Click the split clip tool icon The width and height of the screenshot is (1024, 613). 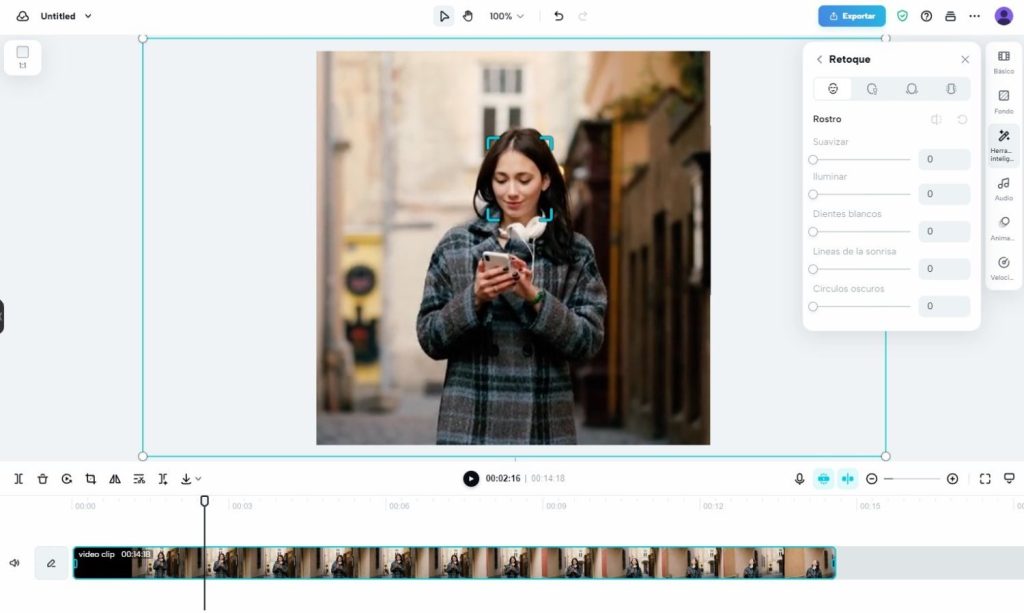19,479
